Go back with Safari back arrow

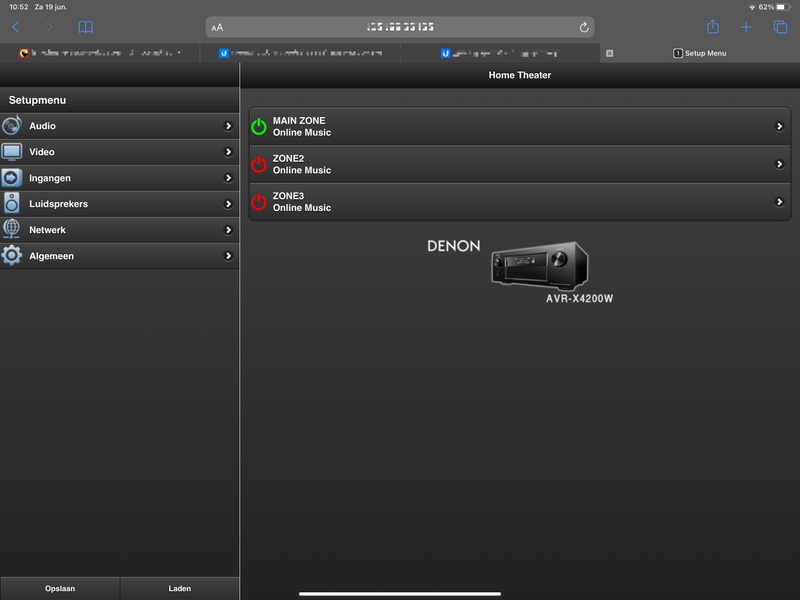(x=16, y=27)
